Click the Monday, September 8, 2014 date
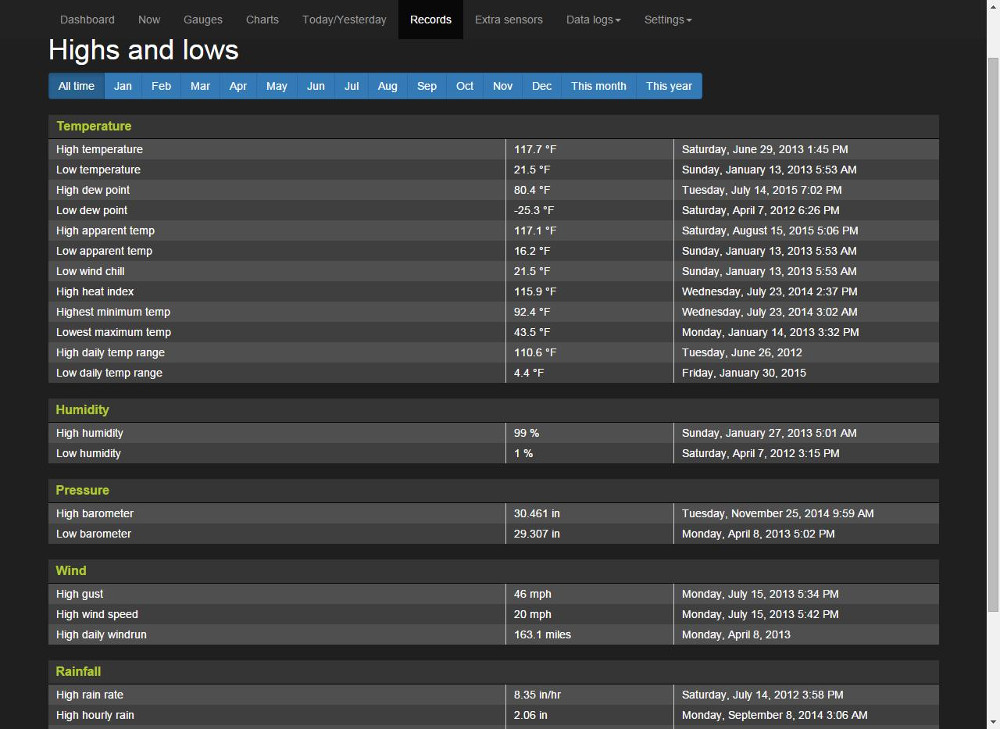 pos(774,715)
